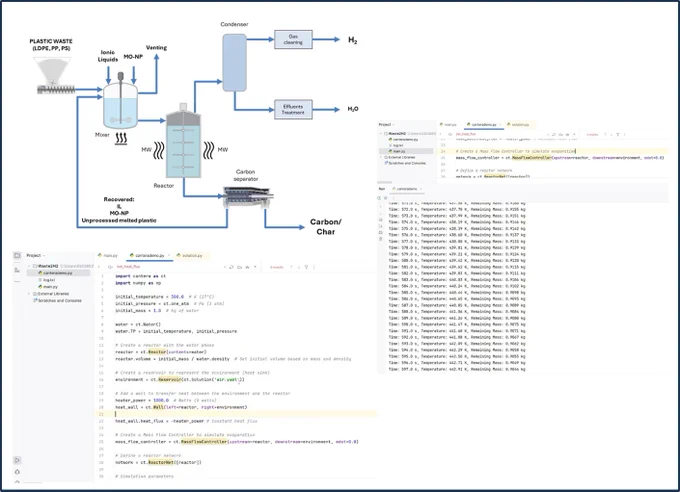Image resolution: width=680 pixels, height=492 pixels.
Task: Open Project view dropdown in lower-left IDE
Action: tap(36, 255)
